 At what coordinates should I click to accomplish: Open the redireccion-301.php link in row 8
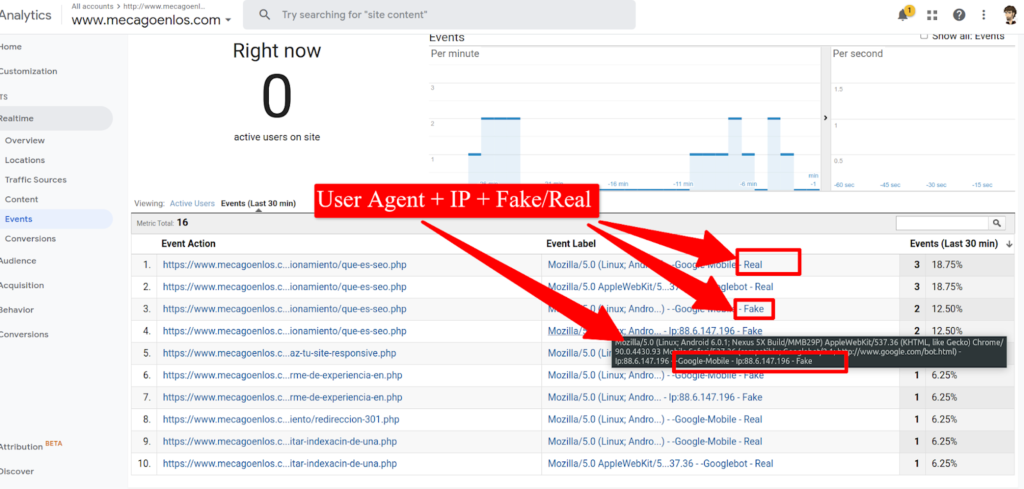coord(280,419)
